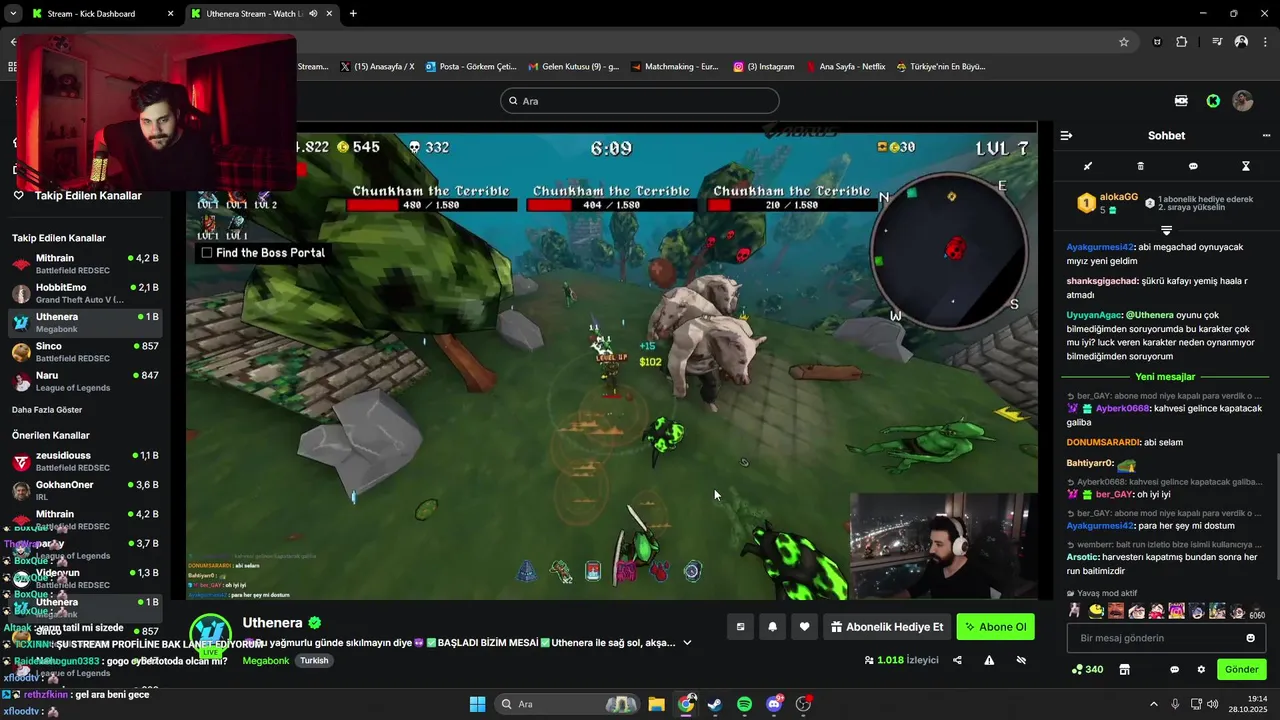The height and width of the screenshot is (720, 1280).
Task: Open the browser media controls icon
Action: (1217, 42)
